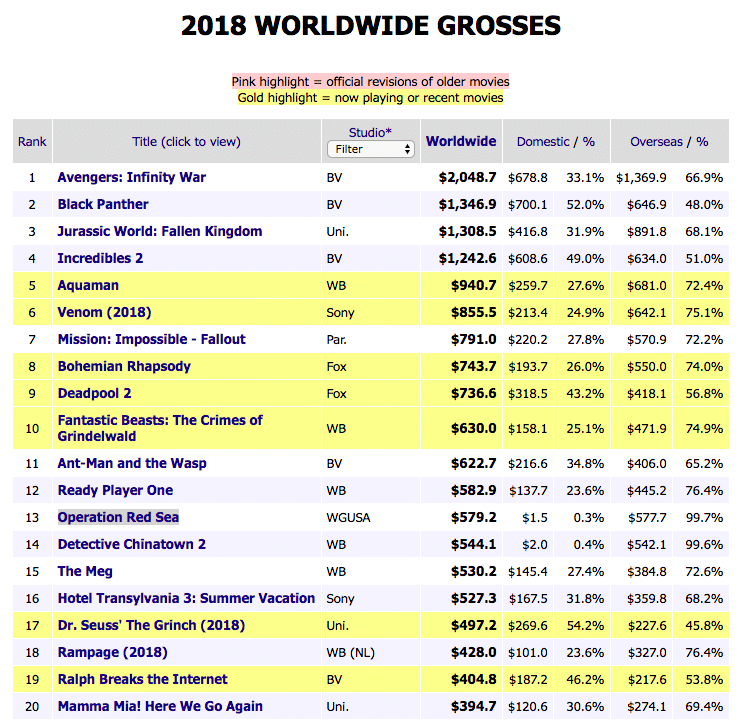
Task: Select the $2,048.7 worldwide gross value
Action: point(467,177)
